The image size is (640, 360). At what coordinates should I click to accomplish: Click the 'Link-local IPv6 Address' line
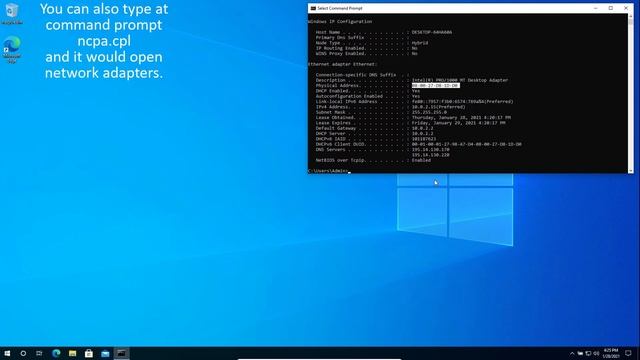tap(414, 102)
